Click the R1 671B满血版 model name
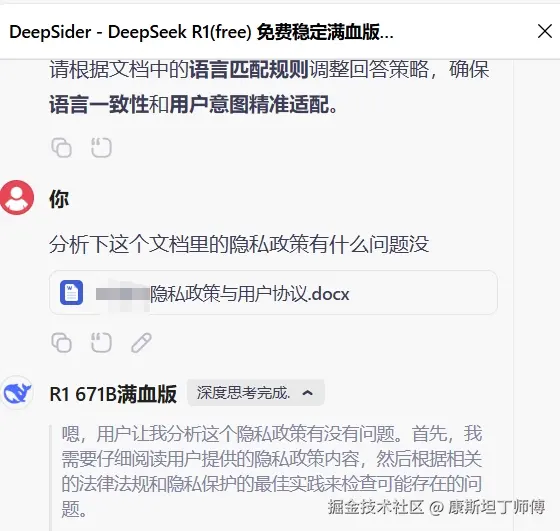Viewport: 560px width, 531px height. pyautogui.click(x=113, y=394)
